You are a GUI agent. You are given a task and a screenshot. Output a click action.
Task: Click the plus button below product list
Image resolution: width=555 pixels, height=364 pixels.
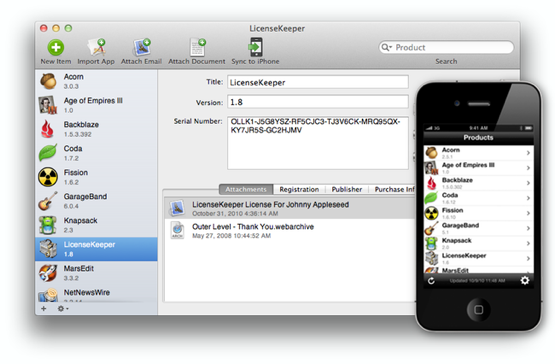pos(44,308)
